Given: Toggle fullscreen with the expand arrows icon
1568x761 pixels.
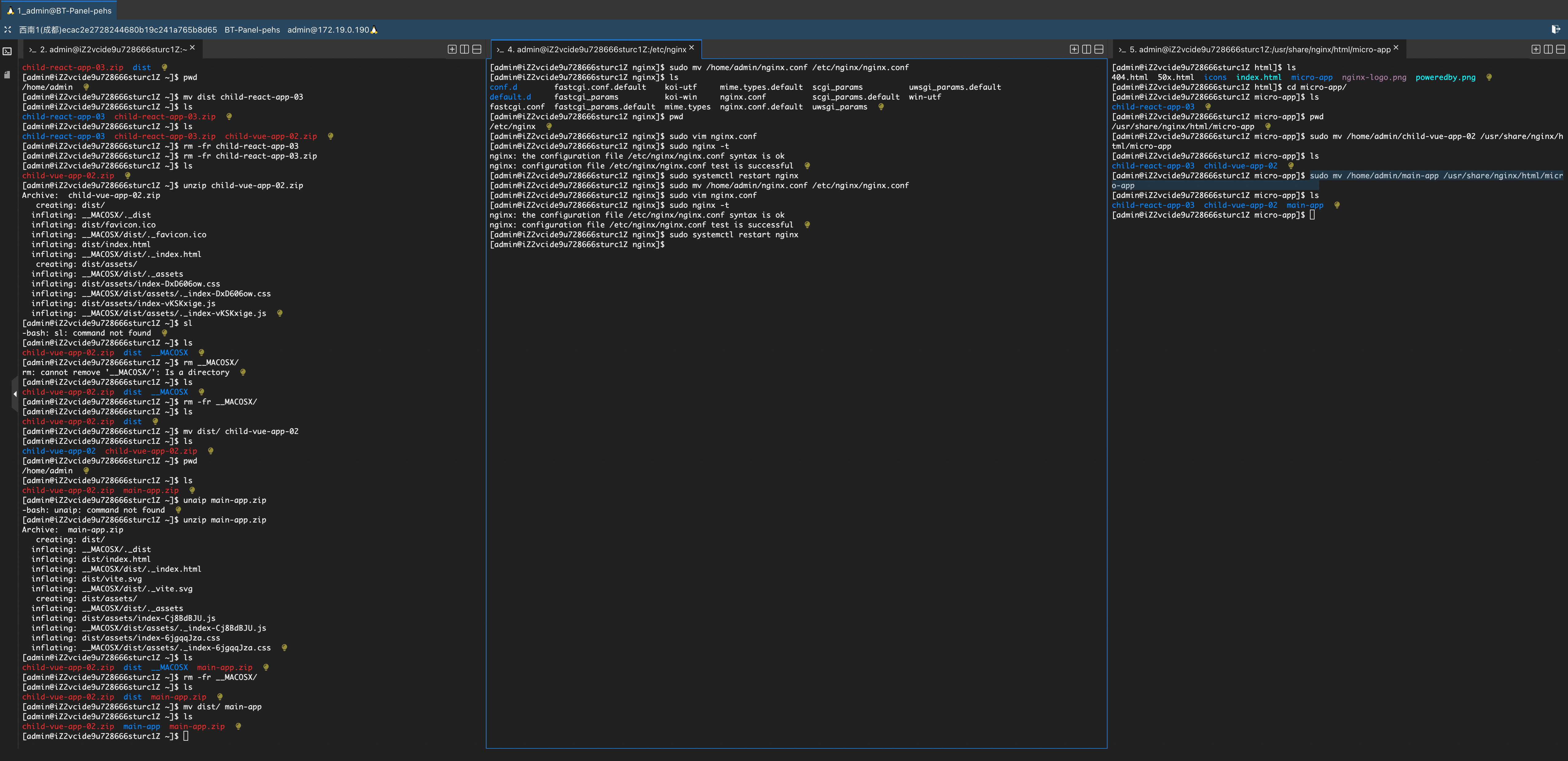Looking at the screenshot, I should pos(8,29).
